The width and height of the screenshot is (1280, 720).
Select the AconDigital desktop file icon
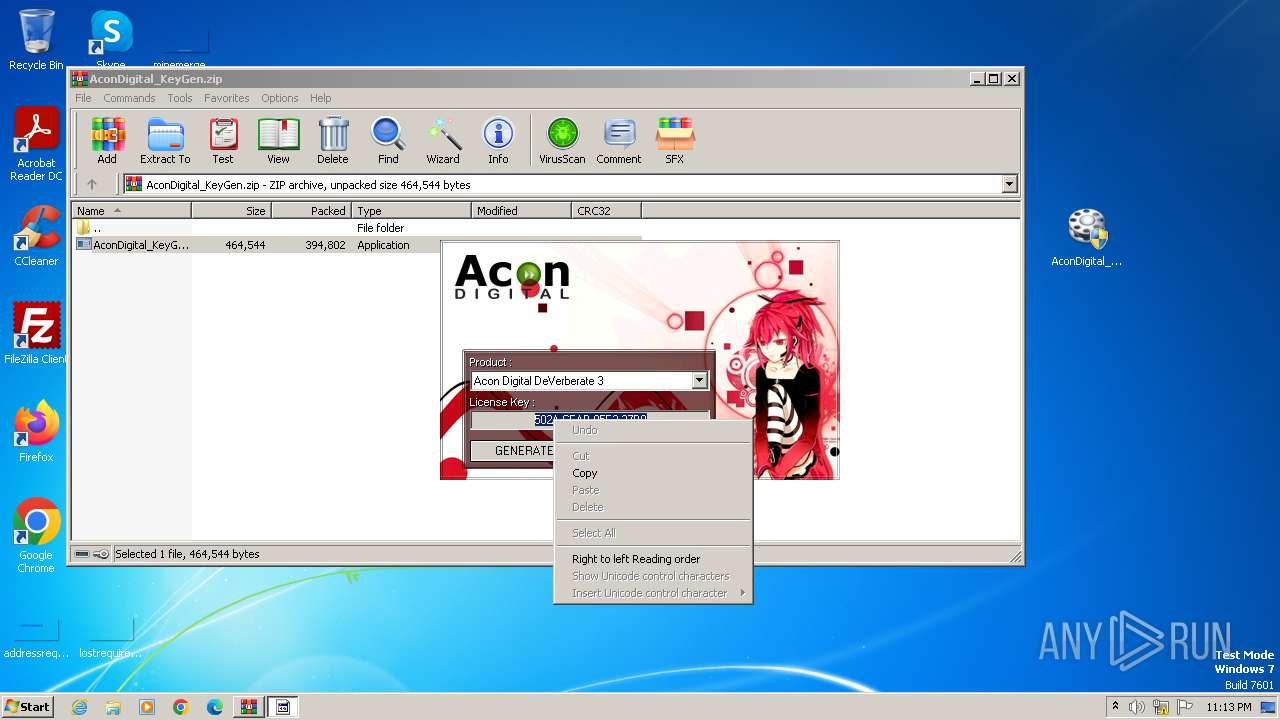click(x=1087, y=238)
